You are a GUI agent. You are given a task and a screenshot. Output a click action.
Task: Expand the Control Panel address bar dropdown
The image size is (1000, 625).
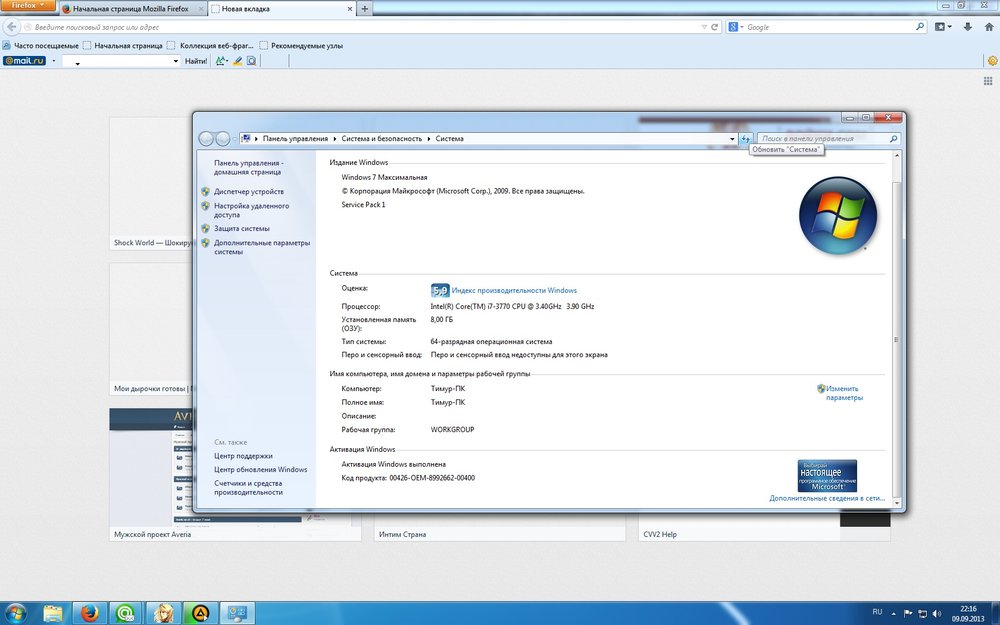733,139
